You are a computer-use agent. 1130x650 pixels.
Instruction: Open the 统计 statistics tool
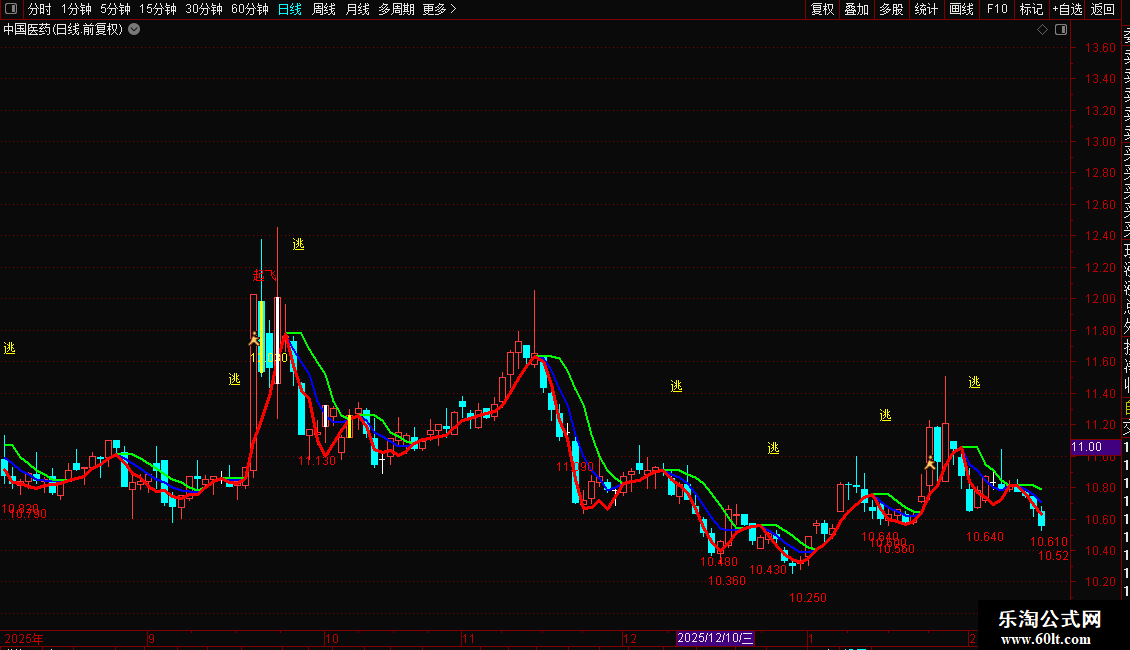926,9
